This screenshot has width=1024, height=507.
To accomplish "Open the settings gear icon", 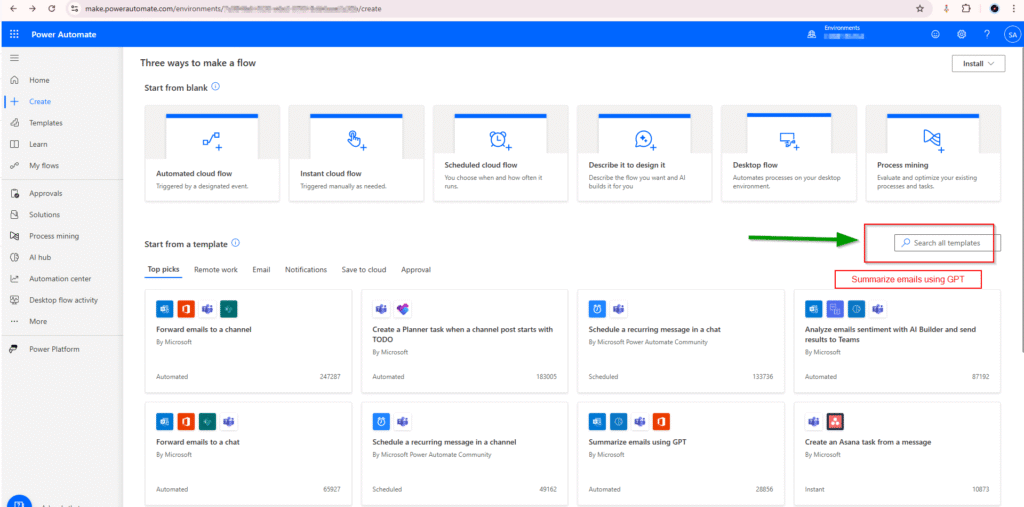I will coord(961,34).
